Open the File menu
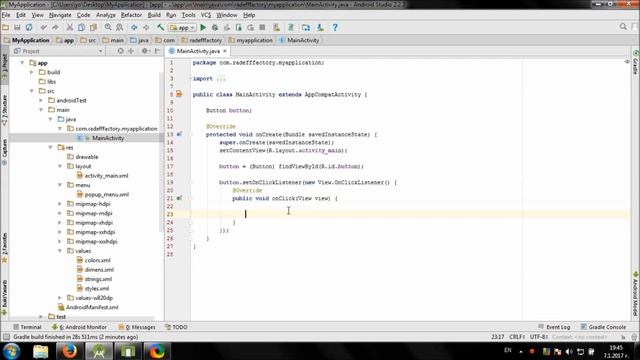 (x=6, y=15)
